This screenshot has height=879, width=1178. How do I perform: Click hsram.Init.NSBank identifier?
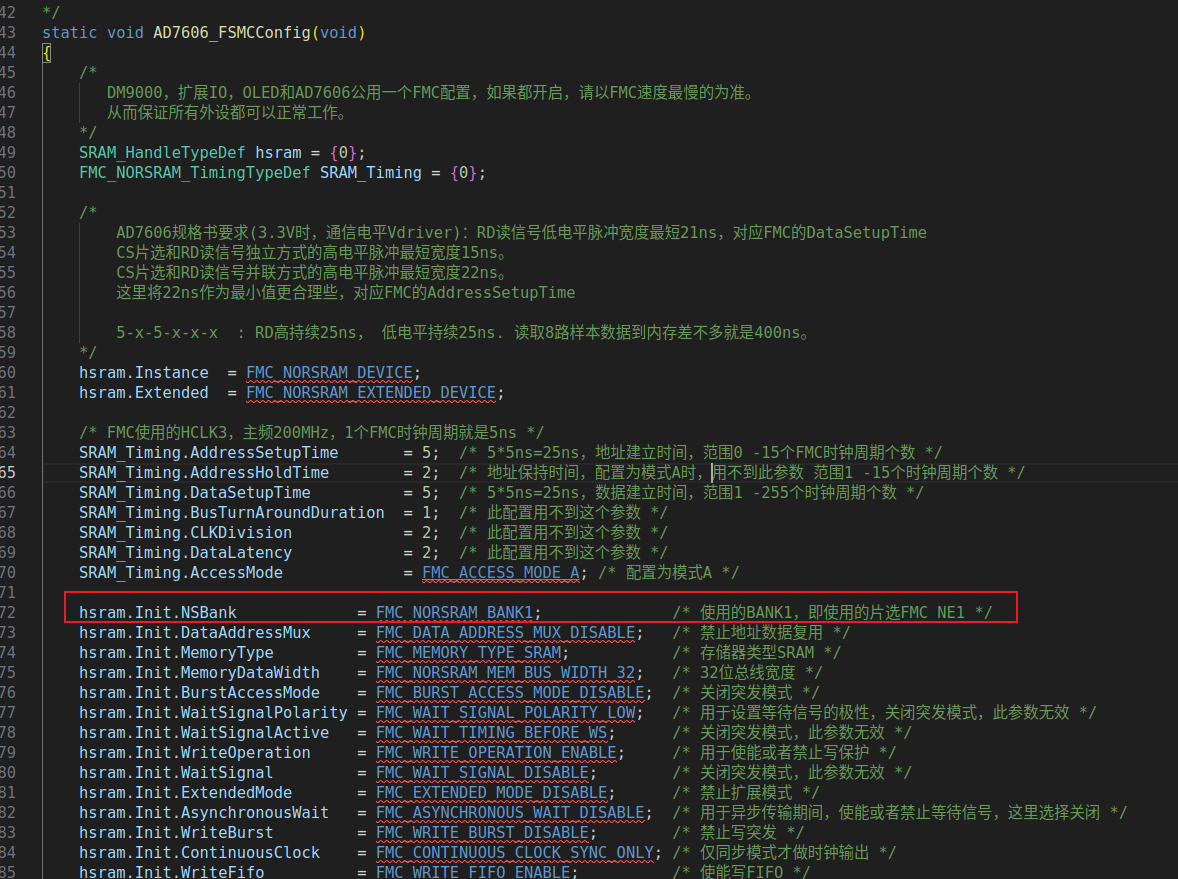[158, 613]
